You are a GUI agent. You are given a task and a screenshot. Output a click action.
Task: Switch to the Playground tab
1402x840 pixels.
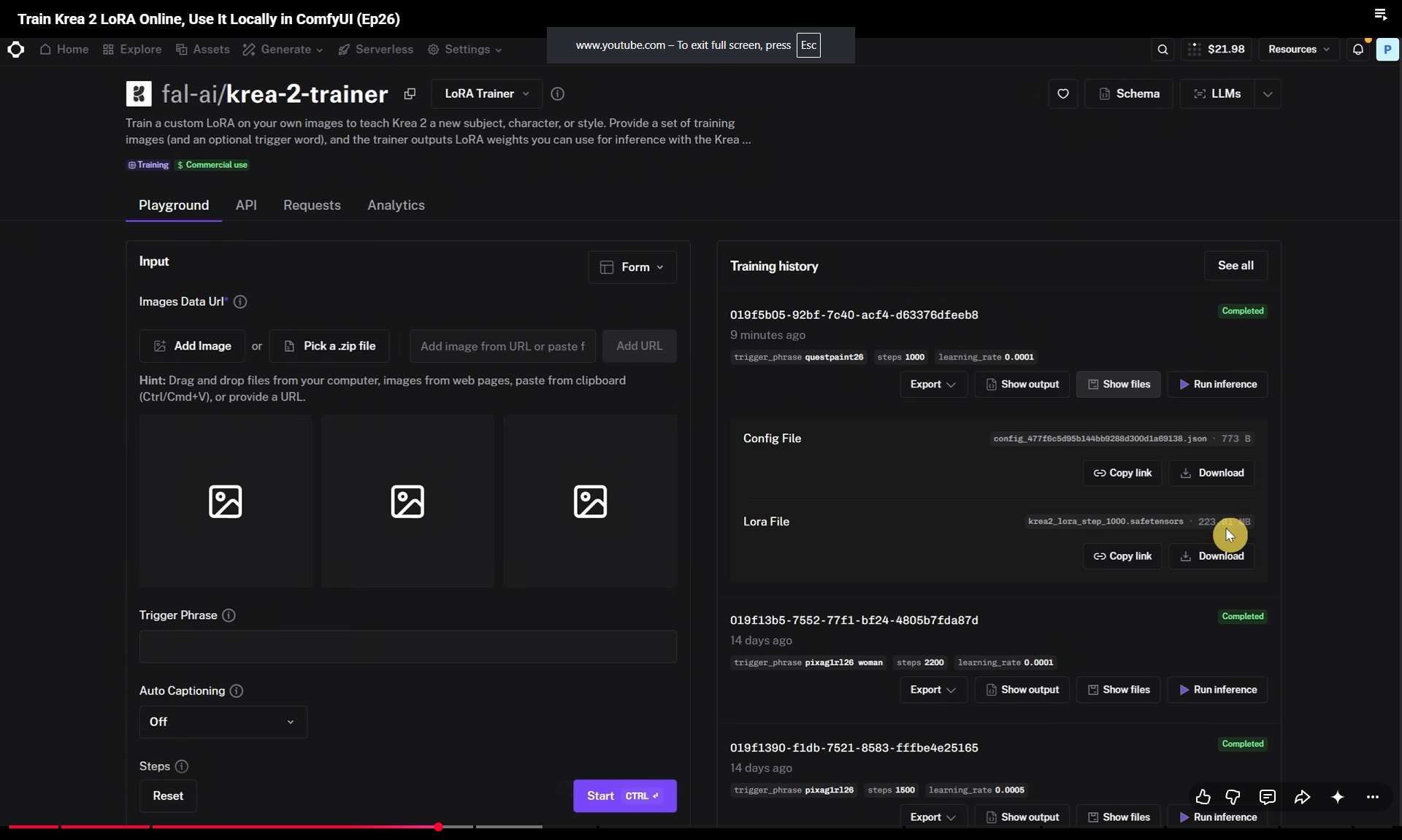click(x=174, y=205)
